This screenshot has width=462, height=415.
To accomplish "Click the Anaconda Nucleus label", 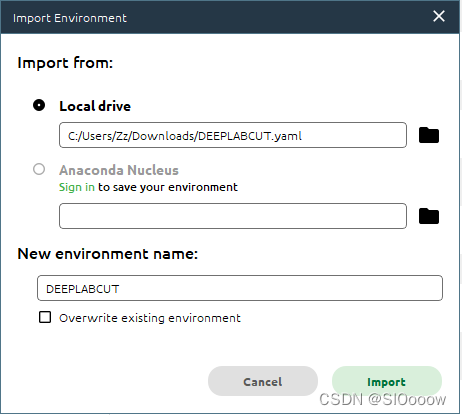I will (119, 170).
